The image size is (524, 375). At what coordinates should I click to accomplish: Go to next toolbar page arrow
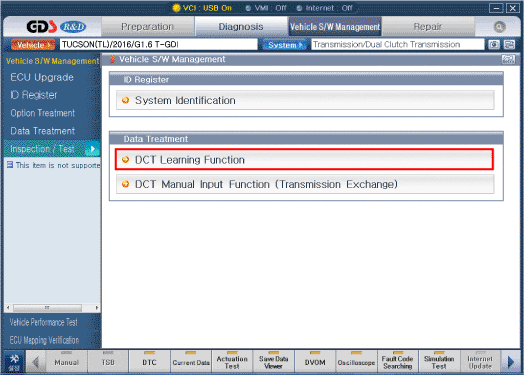pyautogui.click(x=510, y=362)
